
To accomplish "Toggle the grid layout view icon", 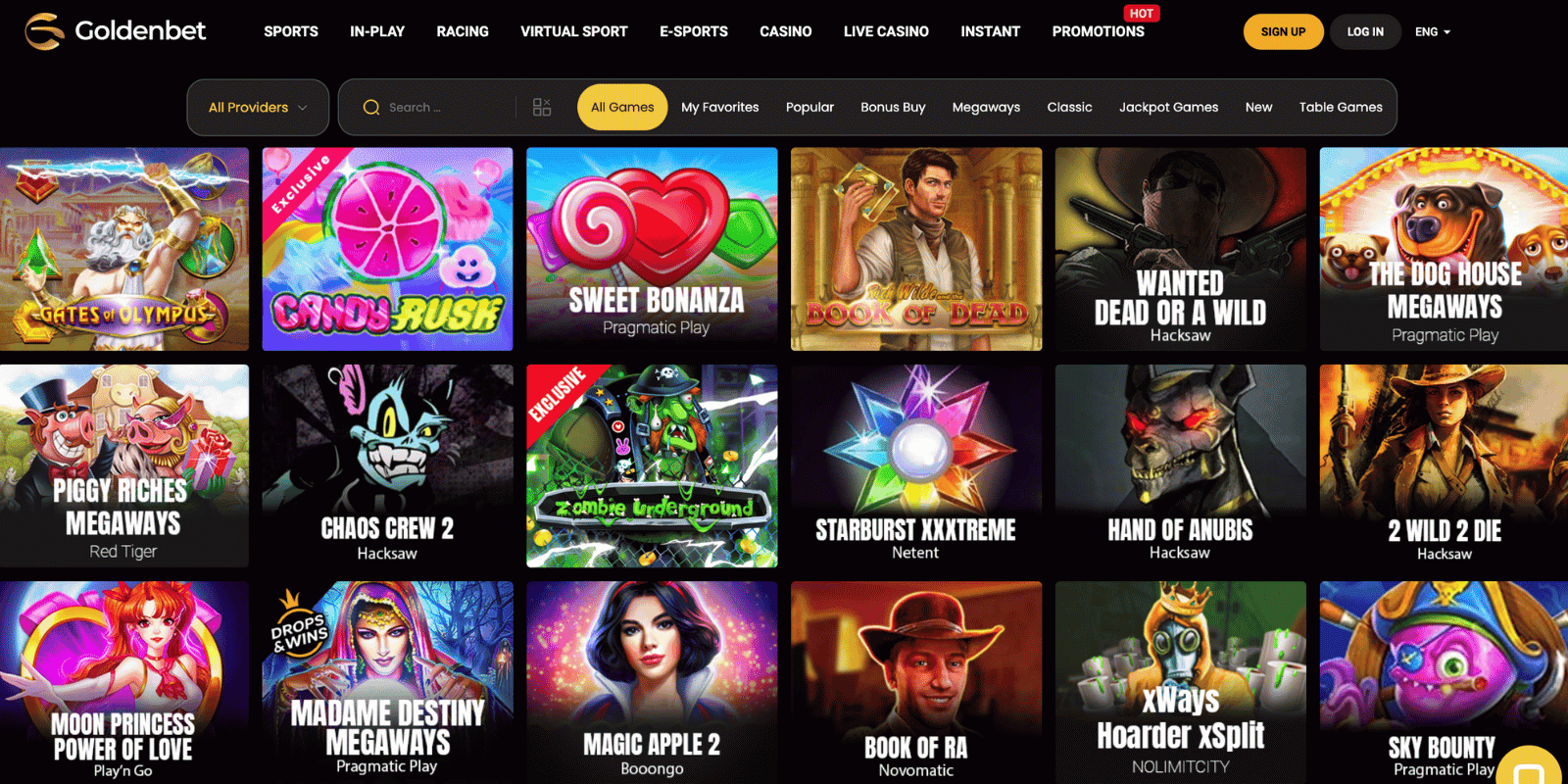I will coord(542,108).
